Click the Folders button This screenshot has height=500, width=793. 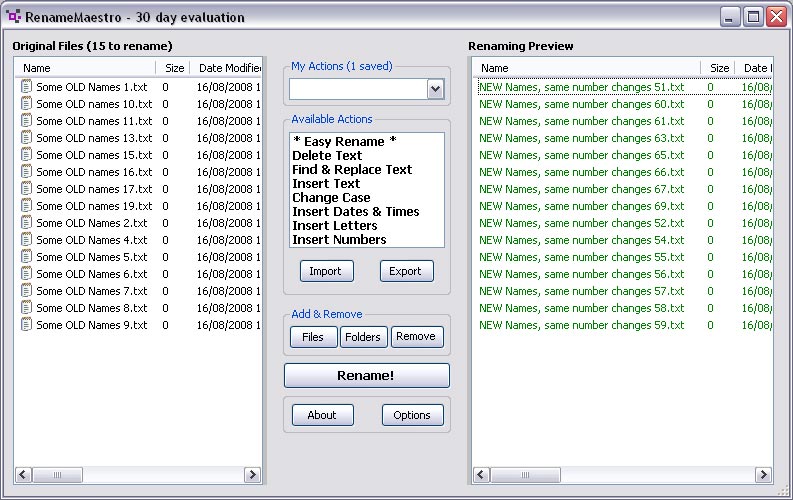click(x=363, y=337)
